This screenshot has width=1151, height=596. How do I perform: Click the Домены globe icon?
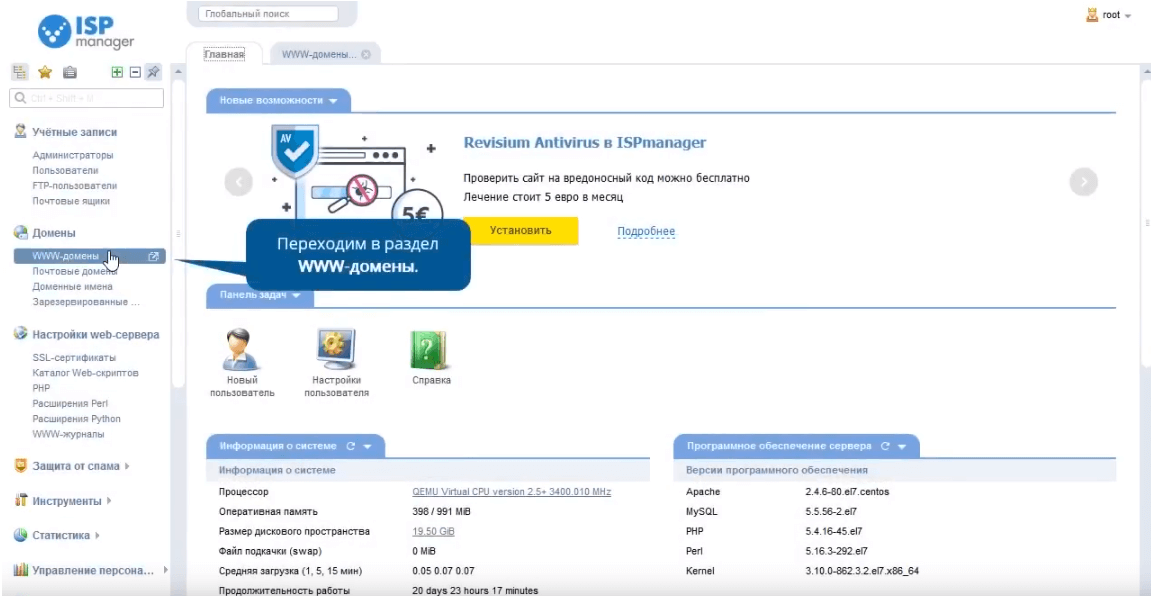coord(21,233)
